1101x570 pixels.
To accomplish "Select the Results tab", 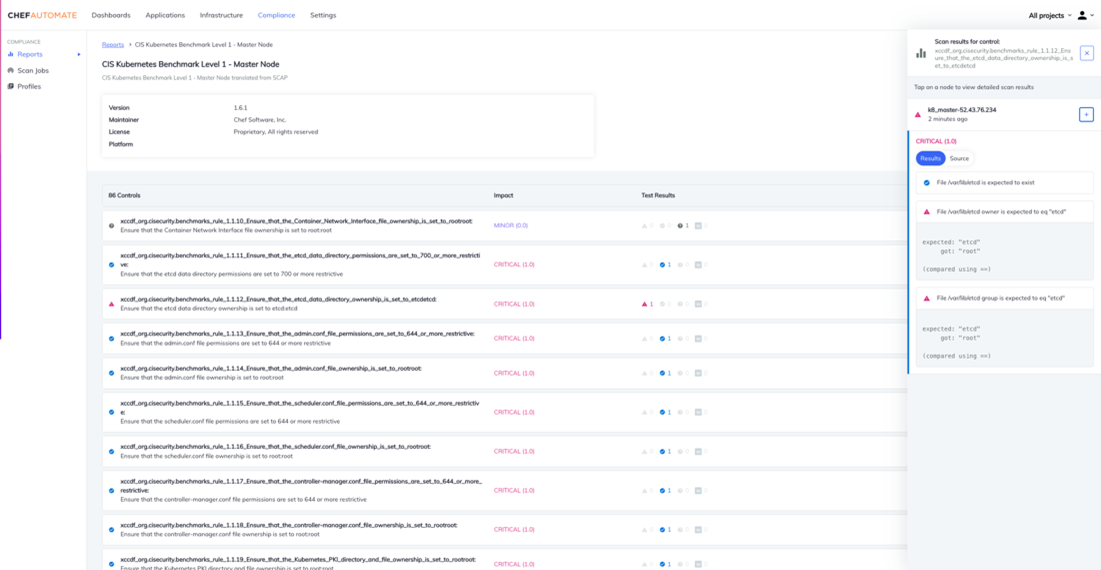I will pyautogui.click(x=930, y=158).
